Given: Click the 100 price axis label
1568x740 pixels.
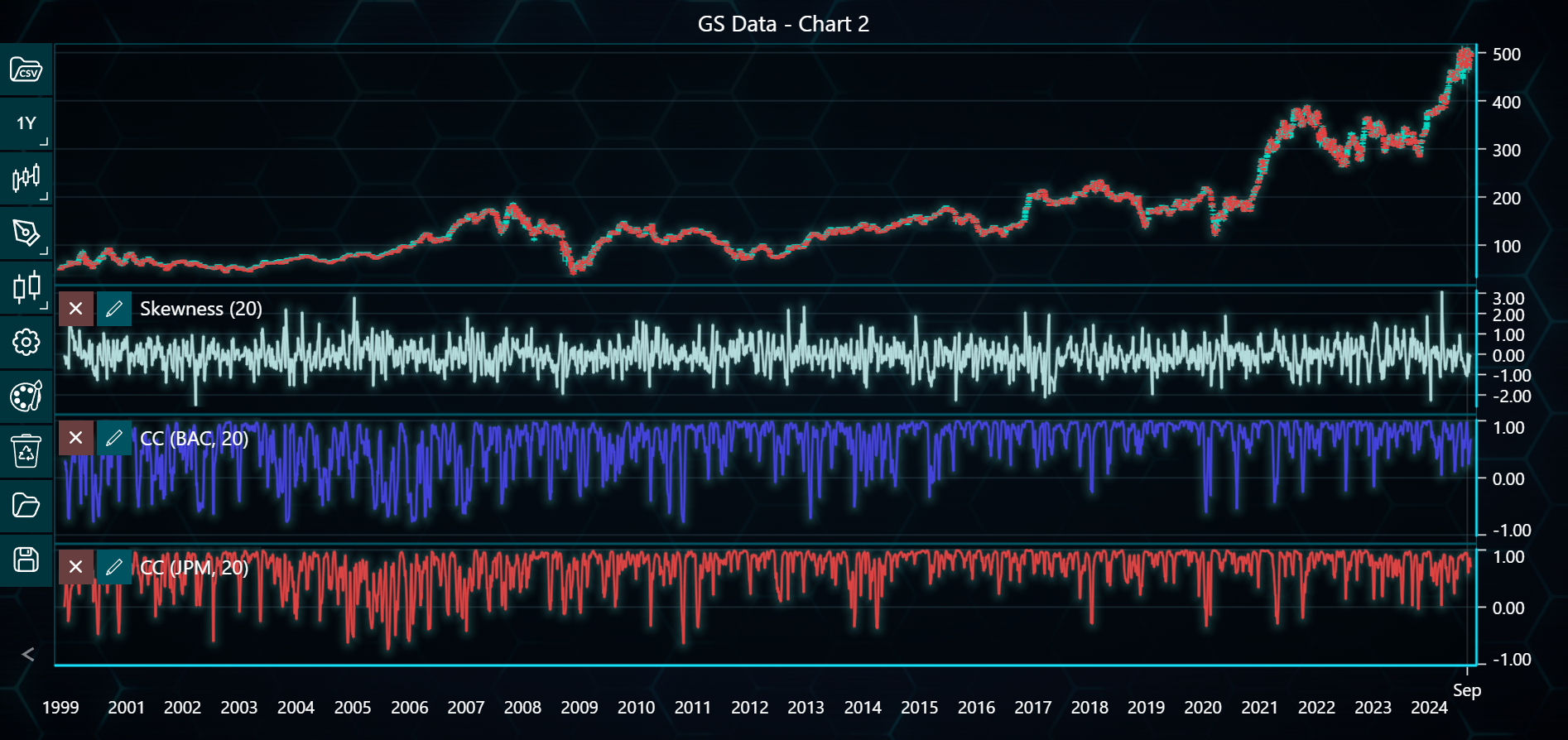Looking at the screenshot, I should [x=1506, y=247].
